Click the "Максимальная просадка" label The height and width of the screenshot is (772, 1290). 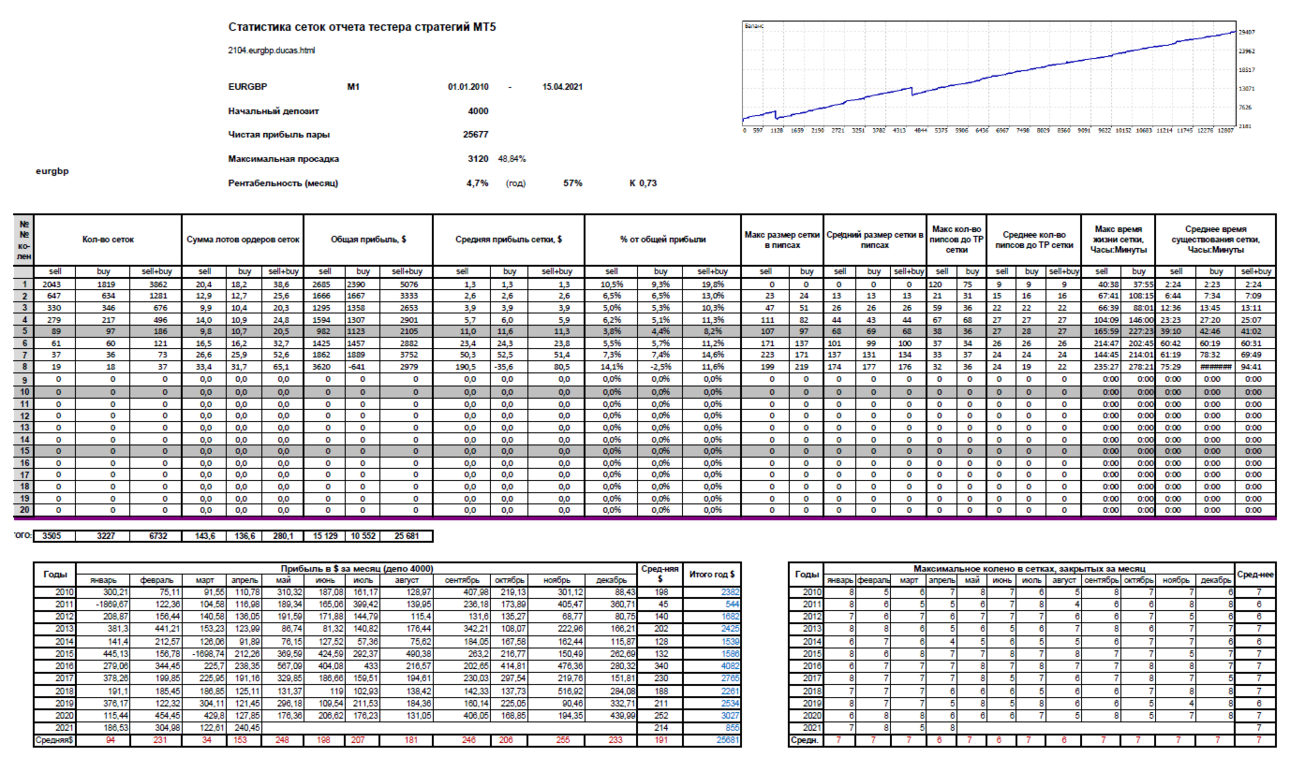(x=284, y=158)
